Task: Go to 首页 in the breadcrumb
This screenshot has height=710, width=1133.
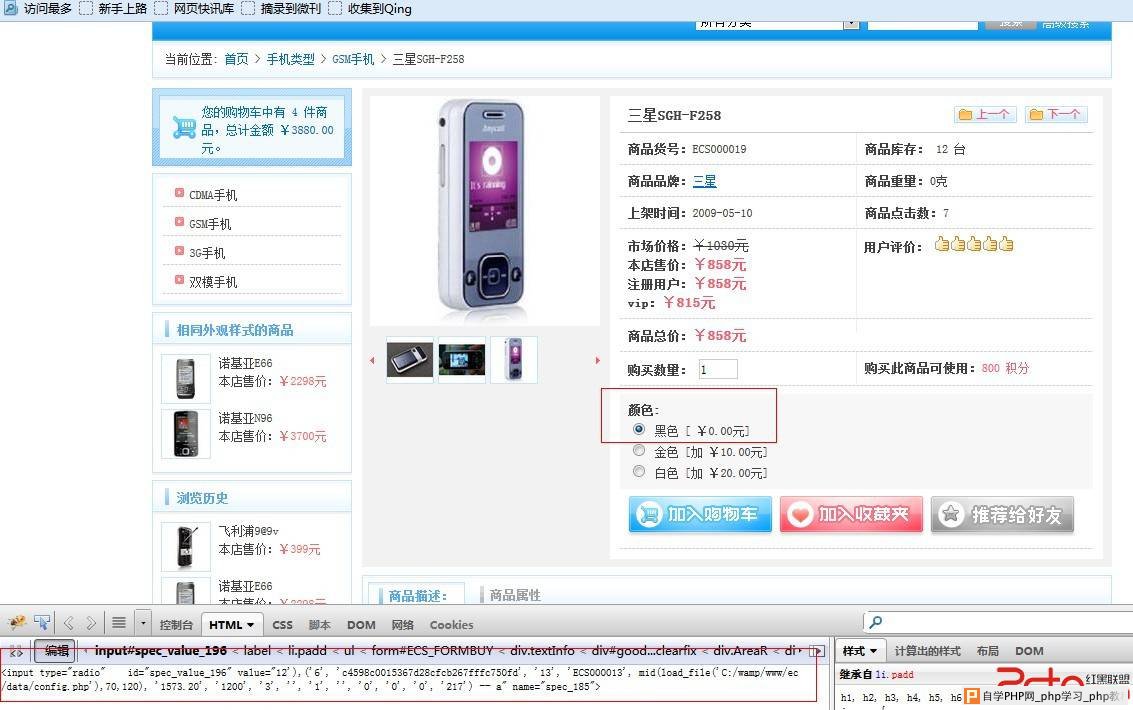Action: [236, 59]
